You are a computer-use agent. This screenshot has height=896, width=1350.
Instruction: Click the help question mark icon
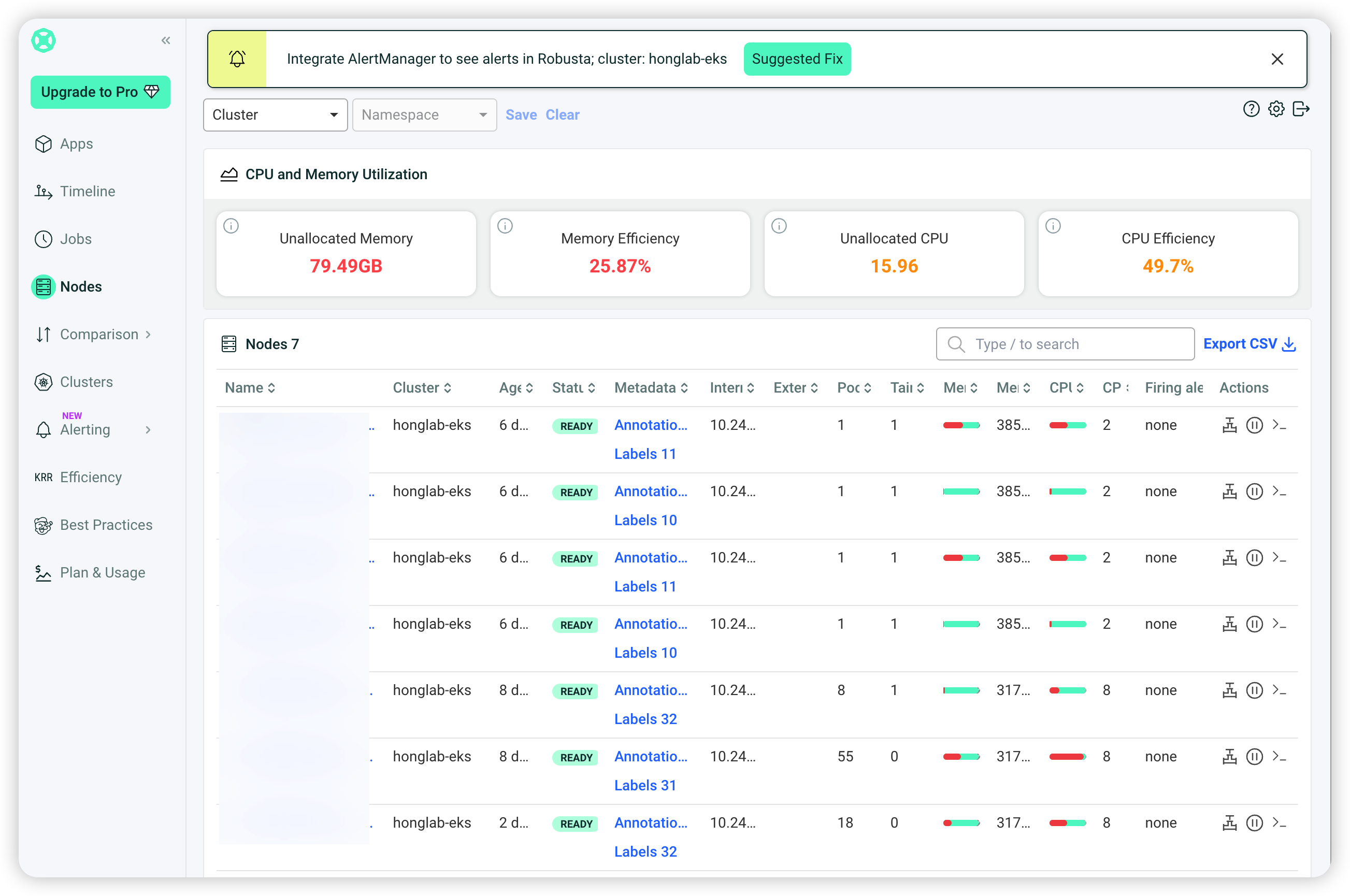pos(1251,109)
